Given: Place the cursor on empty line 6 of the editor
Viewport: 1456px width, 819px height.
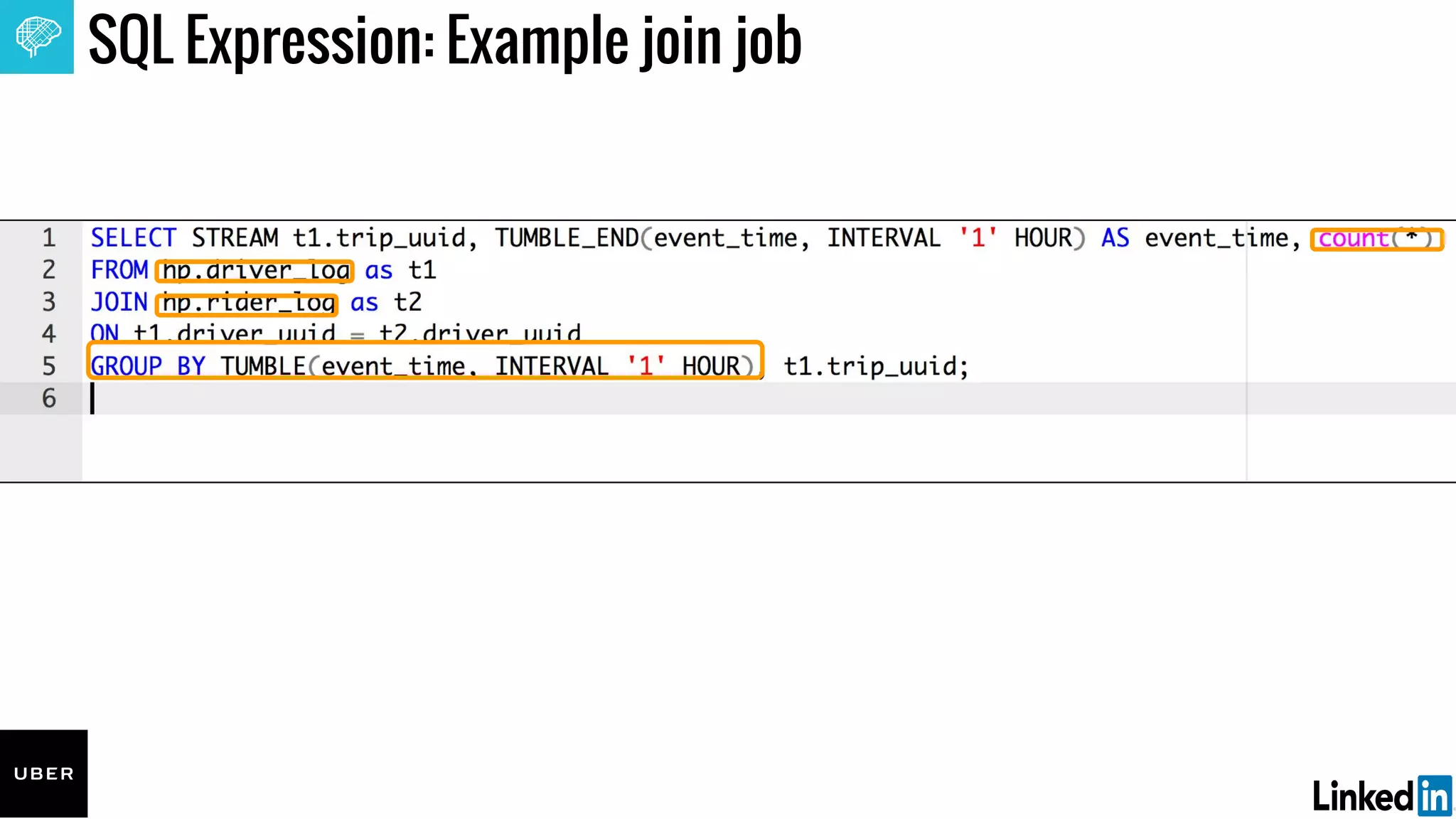Looking at the screenshot, I should [768, 398].
